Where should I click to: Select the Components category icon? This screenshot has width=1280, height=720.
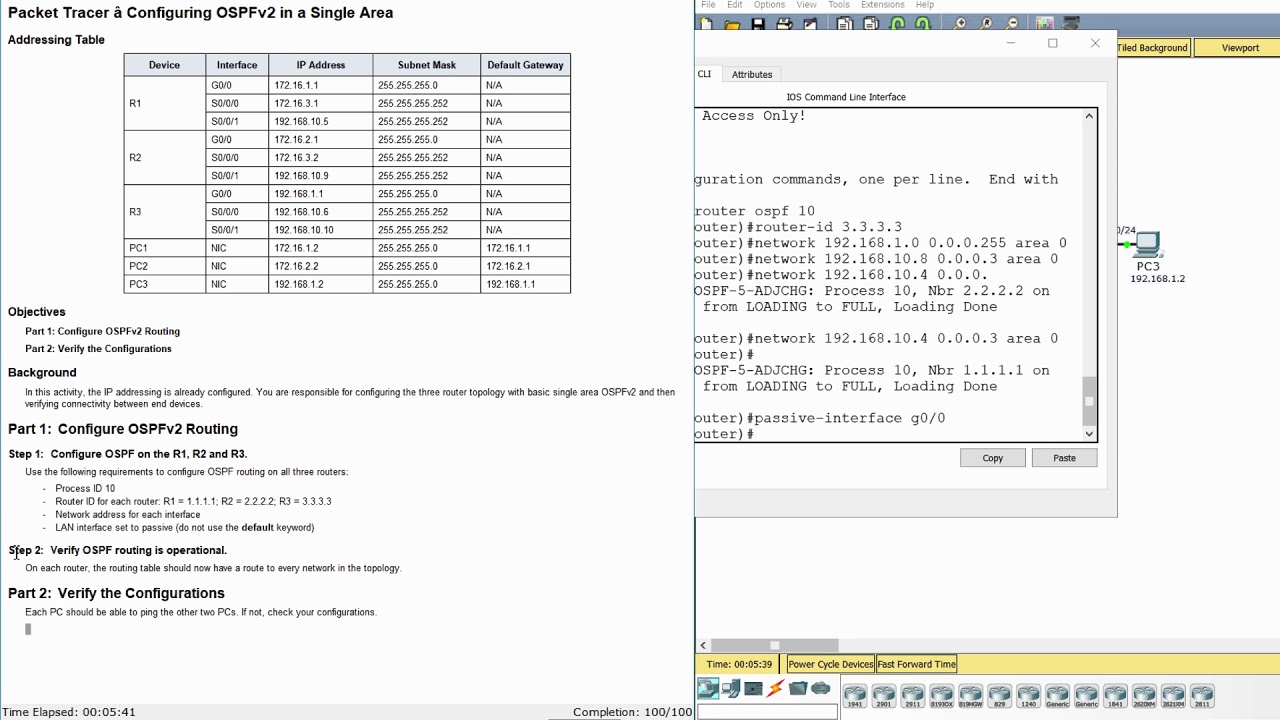(754, 688)
